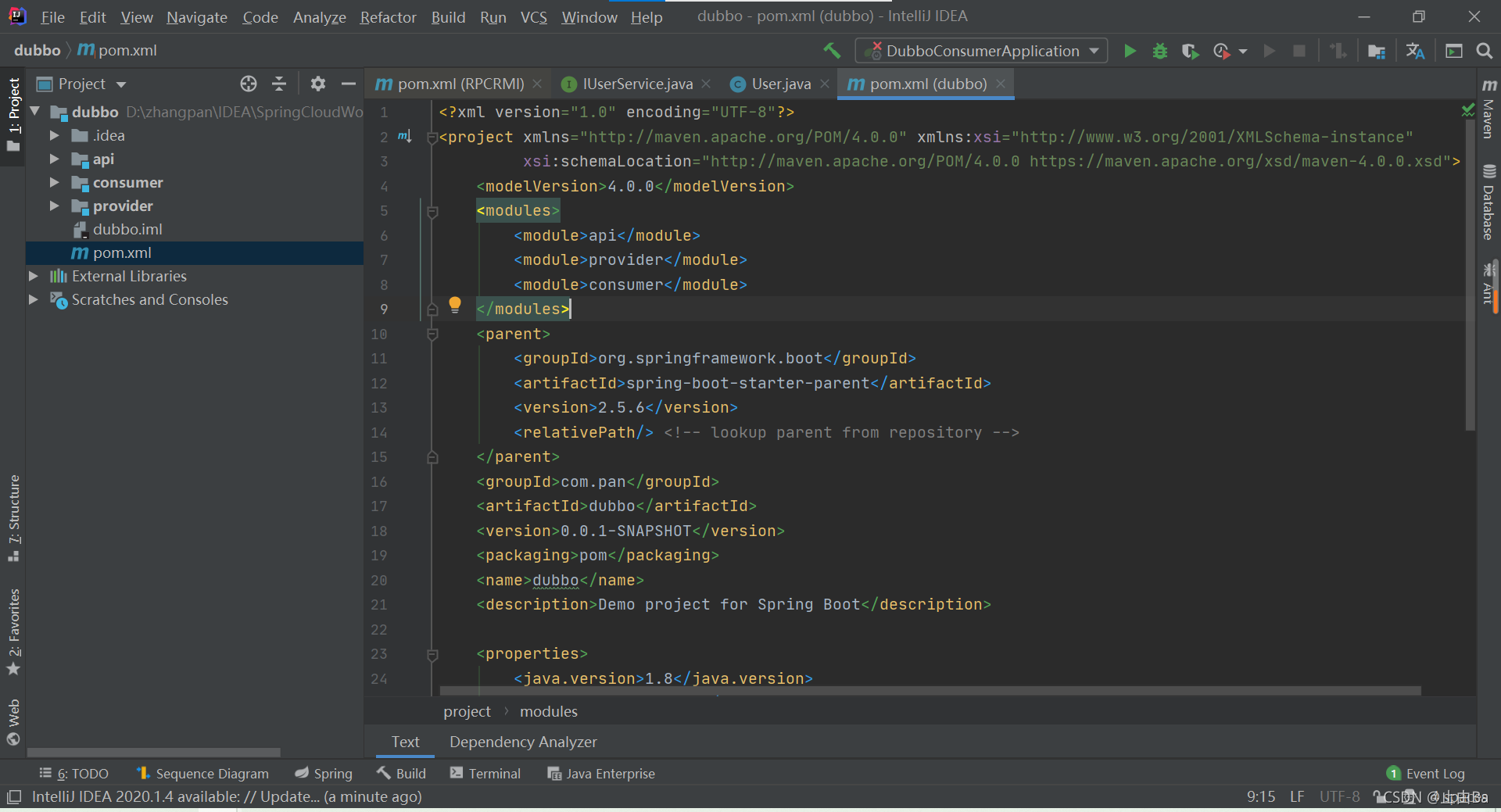Click the inspection green check mark icon

point(1468,111)
